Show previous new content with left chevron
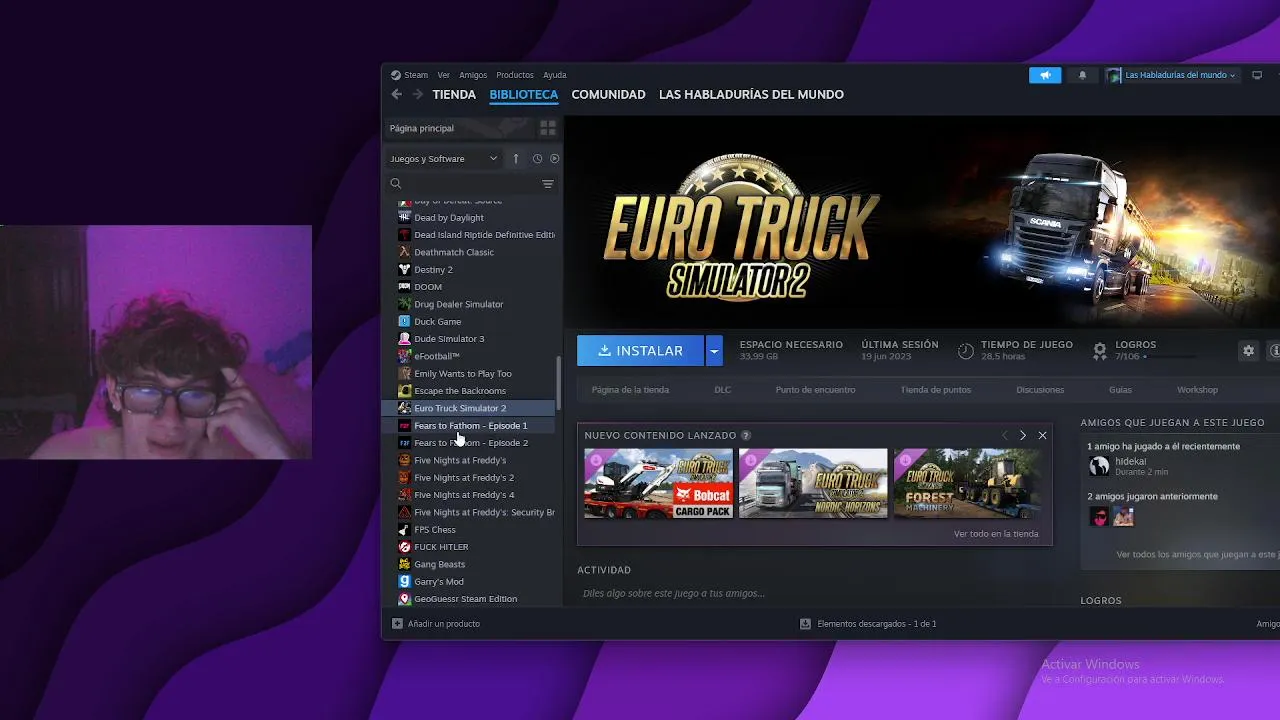This screenshot has width=1280, height=720. [x=1005, y=436]
